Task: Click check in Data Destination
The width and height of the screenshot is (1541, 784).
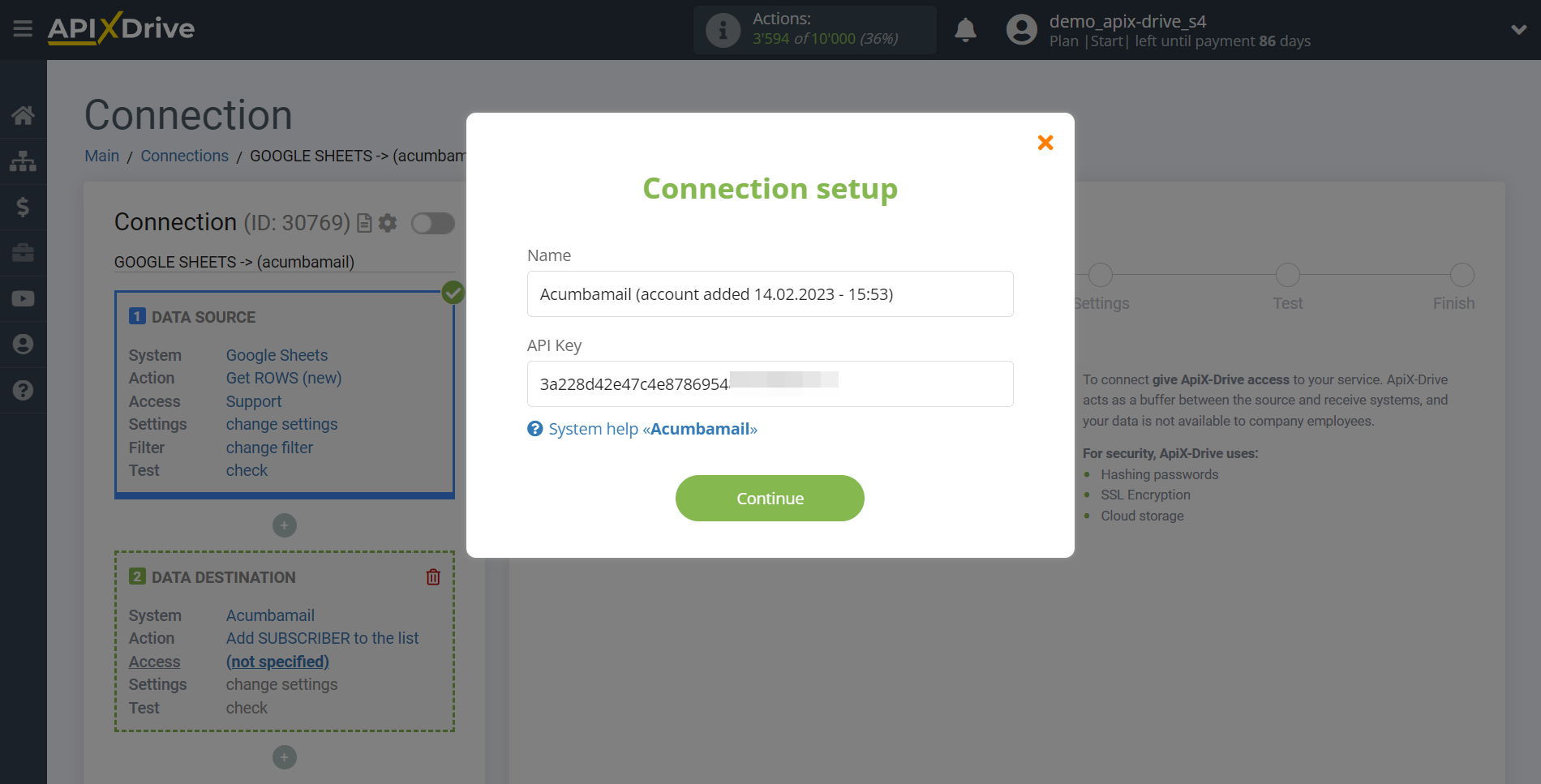Action: point(247,708)
